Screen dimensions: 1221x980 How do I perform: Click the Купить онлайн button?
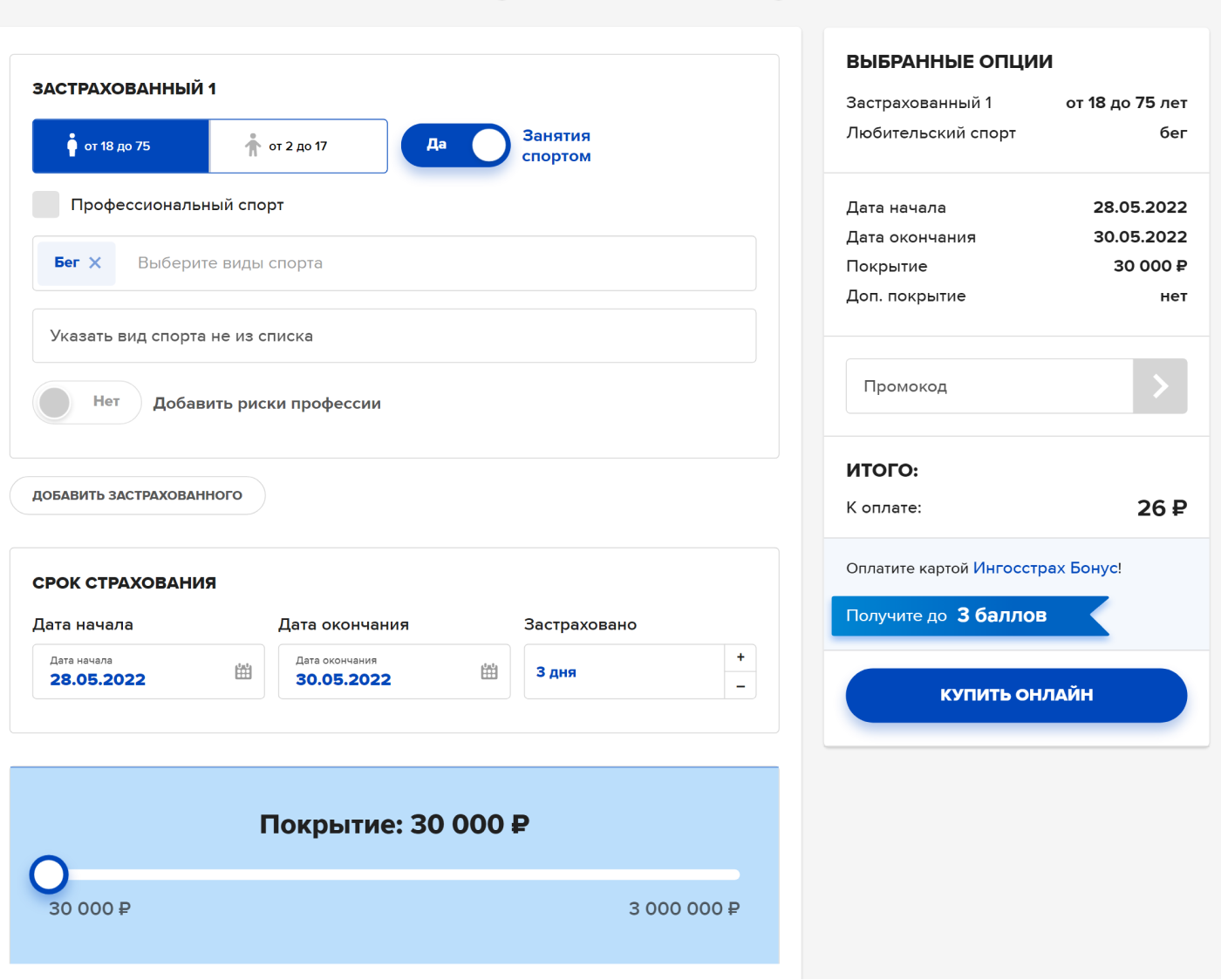click(1016, 695)
